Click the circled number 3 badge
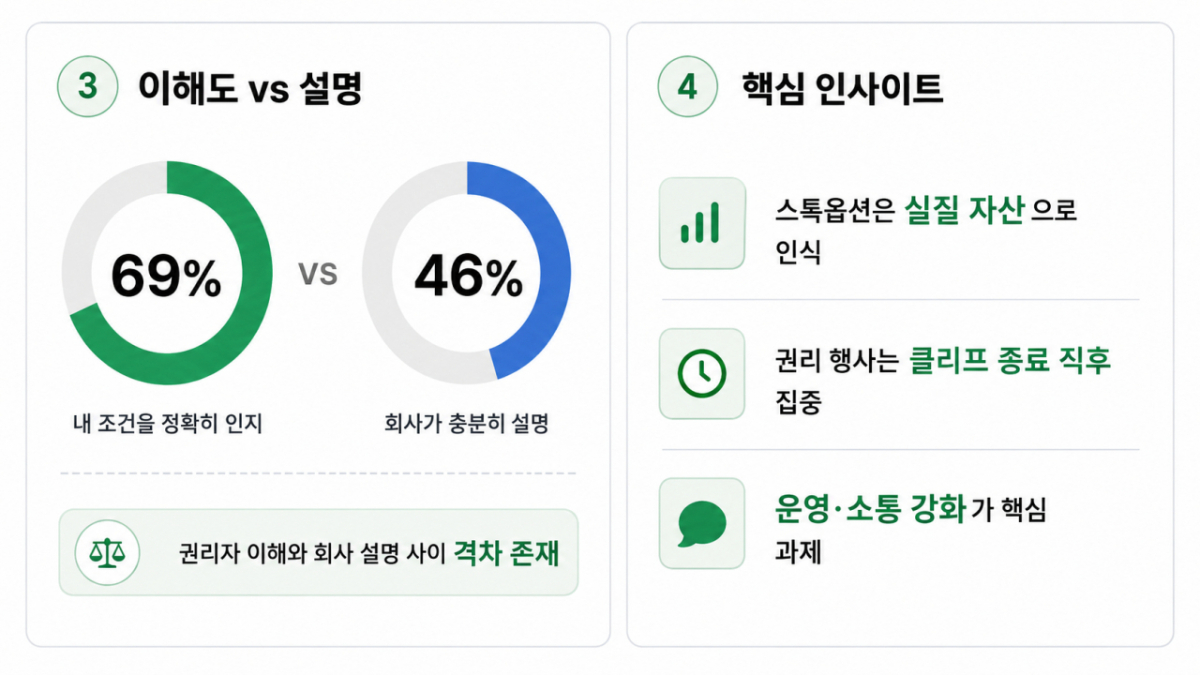The width and height of the screenshot is (1200, 675). [x=88, y=87]
